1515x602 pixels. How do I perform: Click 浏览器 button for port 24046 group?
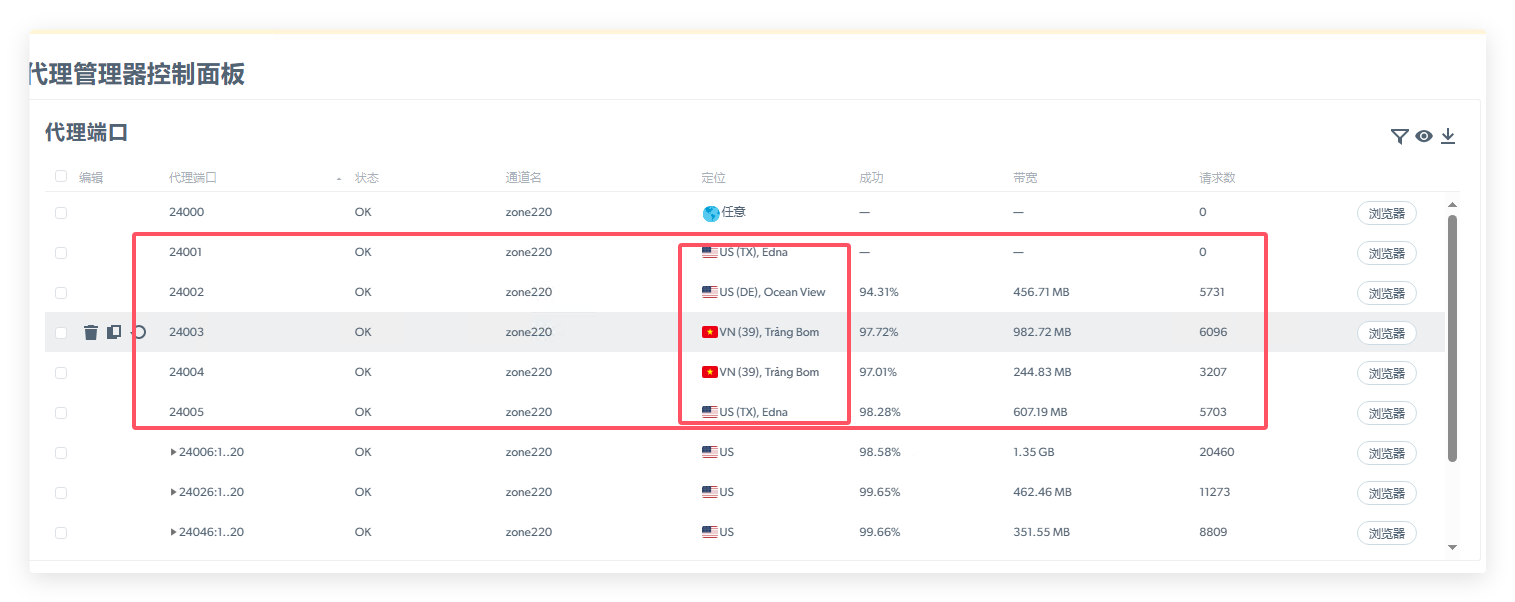click(1386, 533)
